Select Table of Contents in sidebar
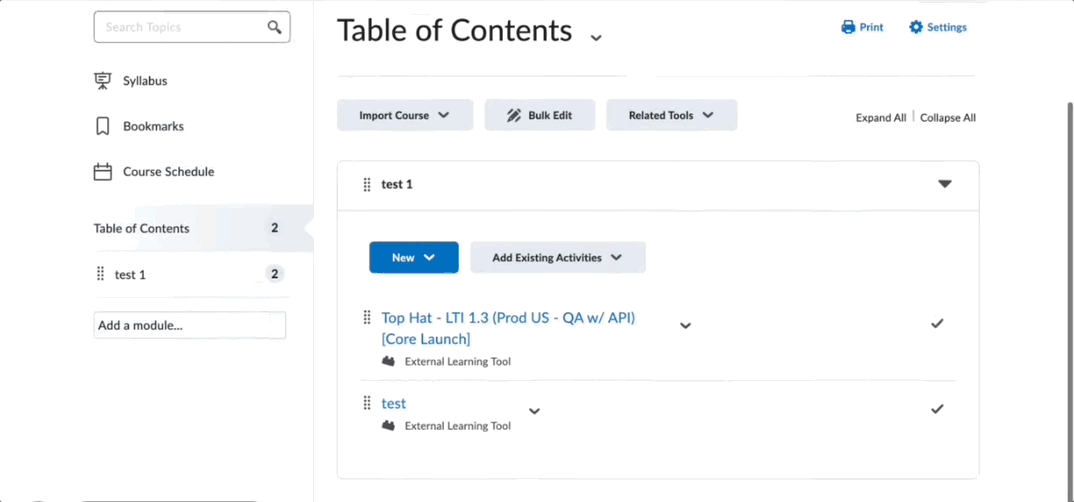1074x502 pixels. pos(141,228)
